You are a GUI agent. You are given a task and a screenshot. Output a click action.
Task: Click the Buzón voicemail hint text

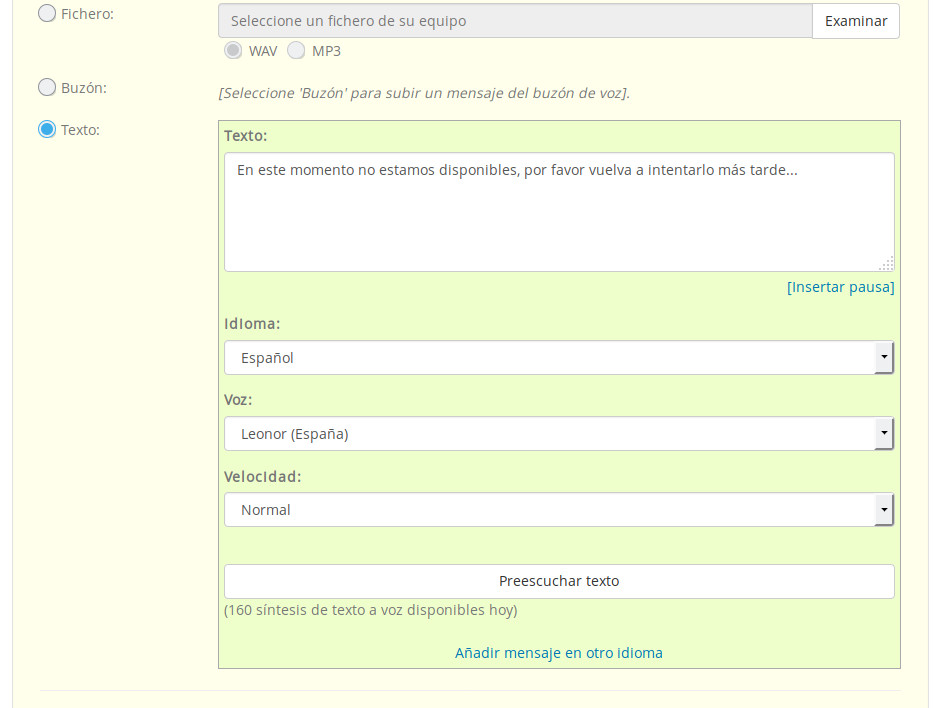(x=424, y=93)
